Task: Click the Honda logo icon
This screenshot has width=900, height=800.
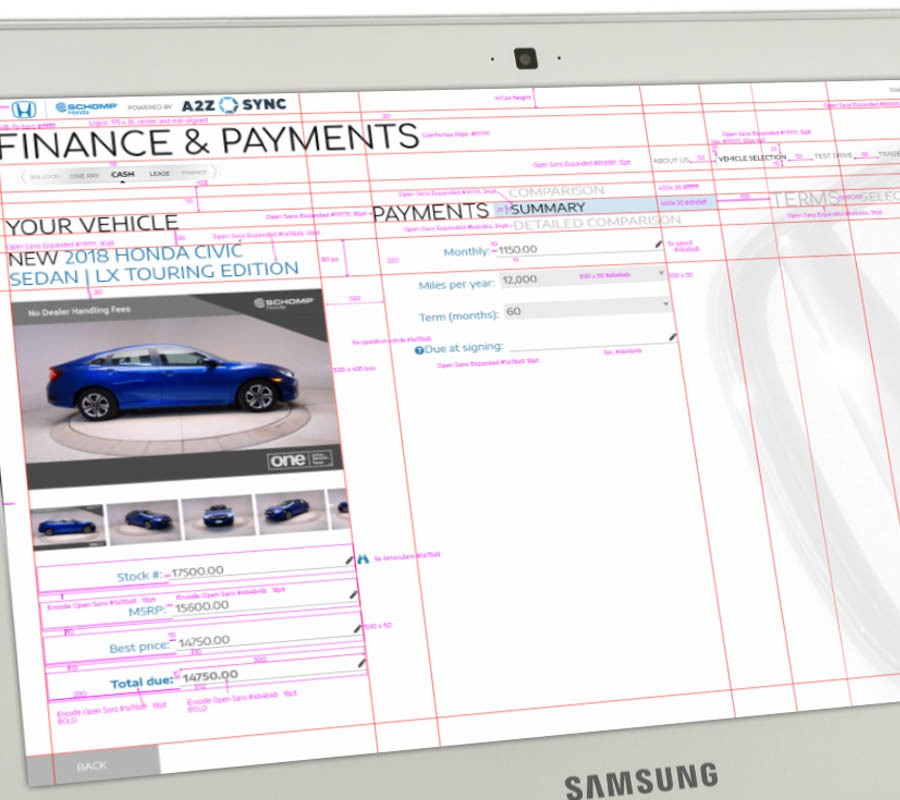Action: click(x=23, y=109)
